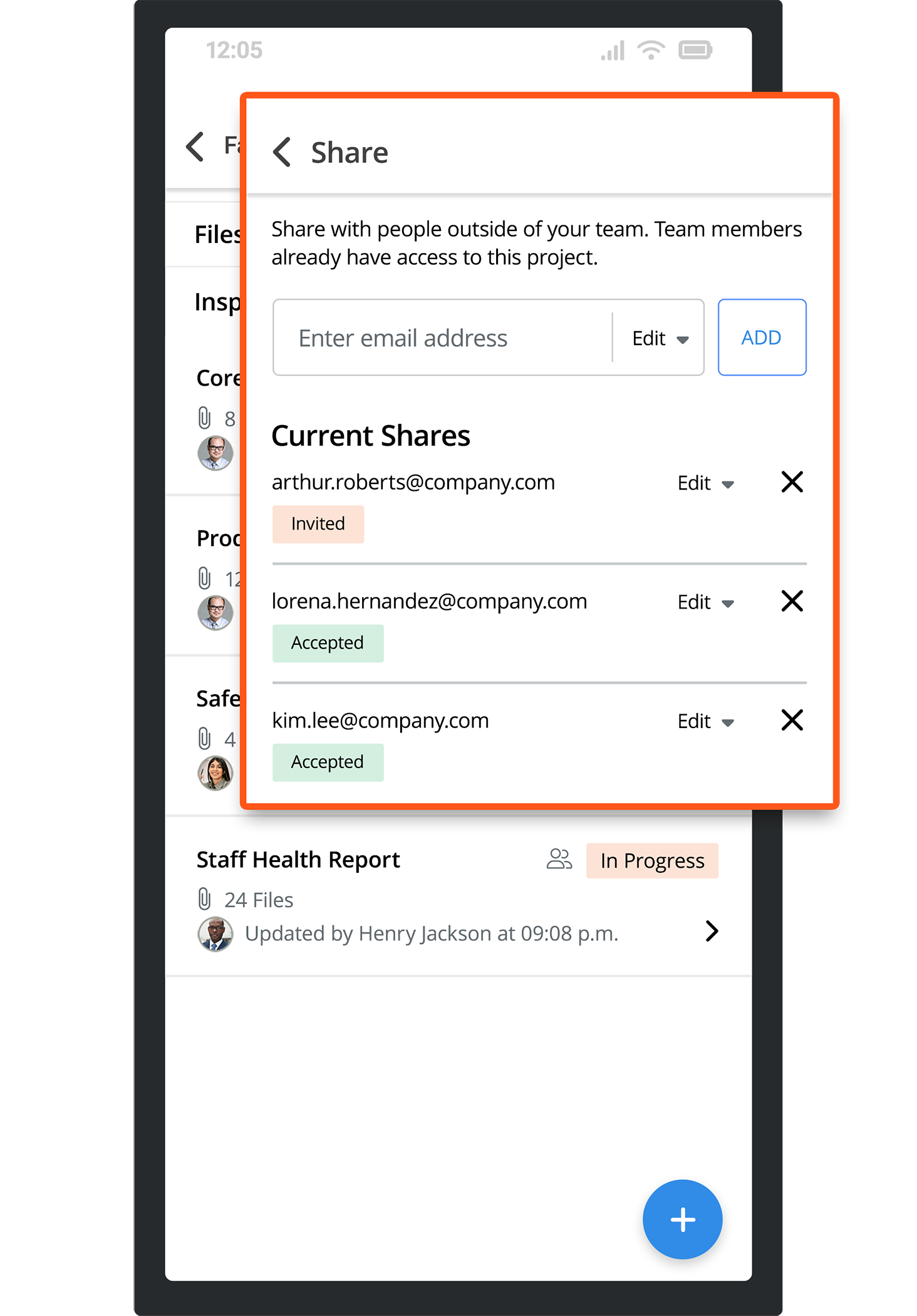Change permission for kim.lee@company.com
Viewport: 917px width, 1316px height.
click(705, 721)
